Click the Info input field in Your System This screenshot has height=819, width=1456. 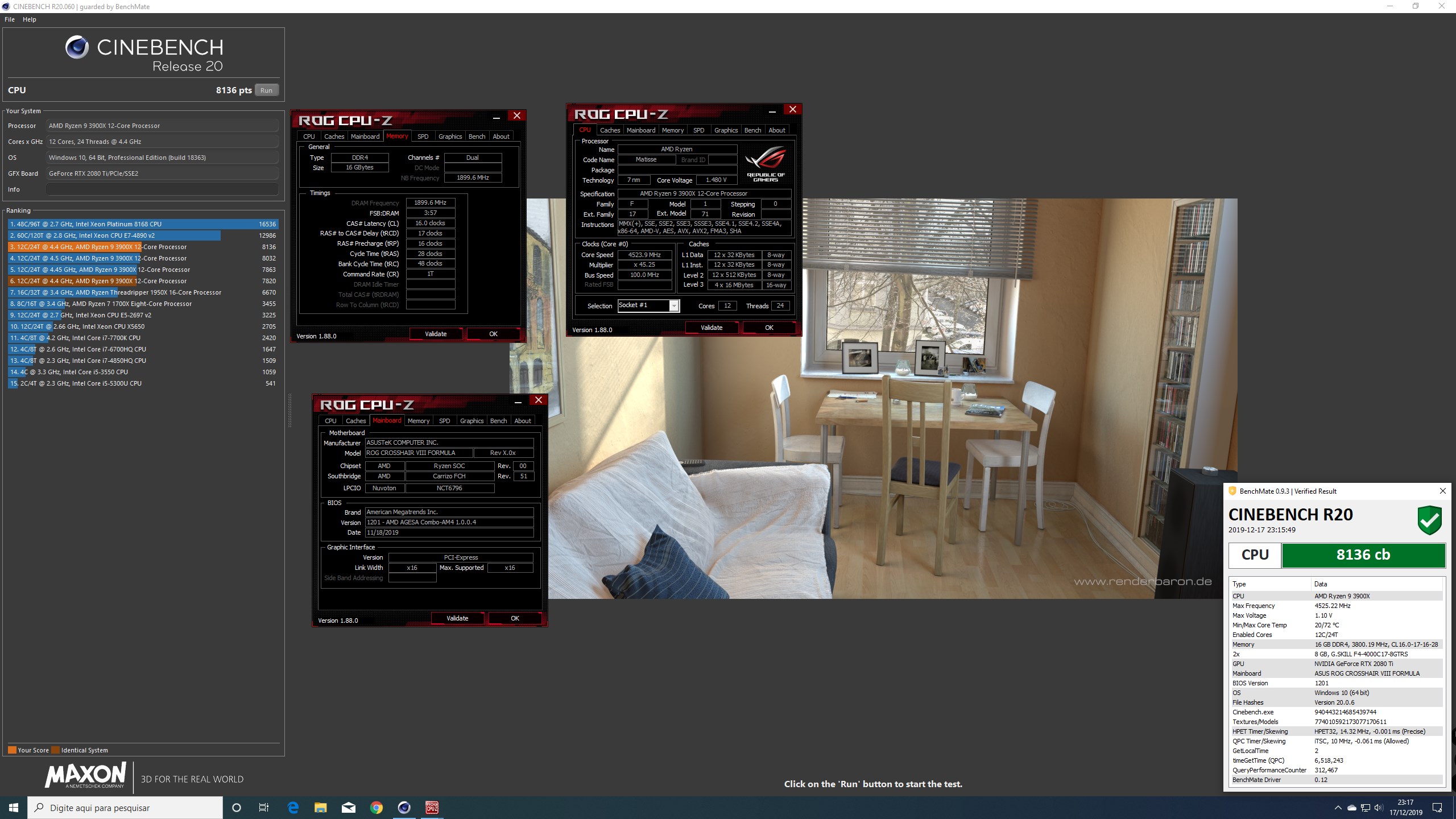(x=163, y=189)
